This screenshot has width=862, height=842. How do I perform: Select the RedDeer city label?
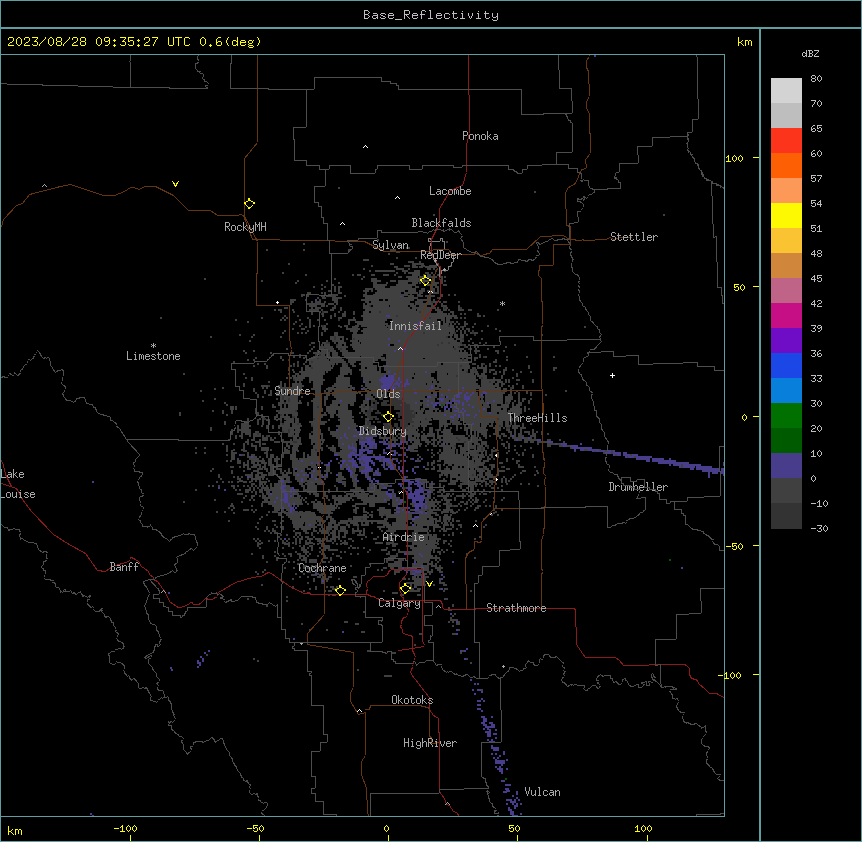click(x=440, y=255)
